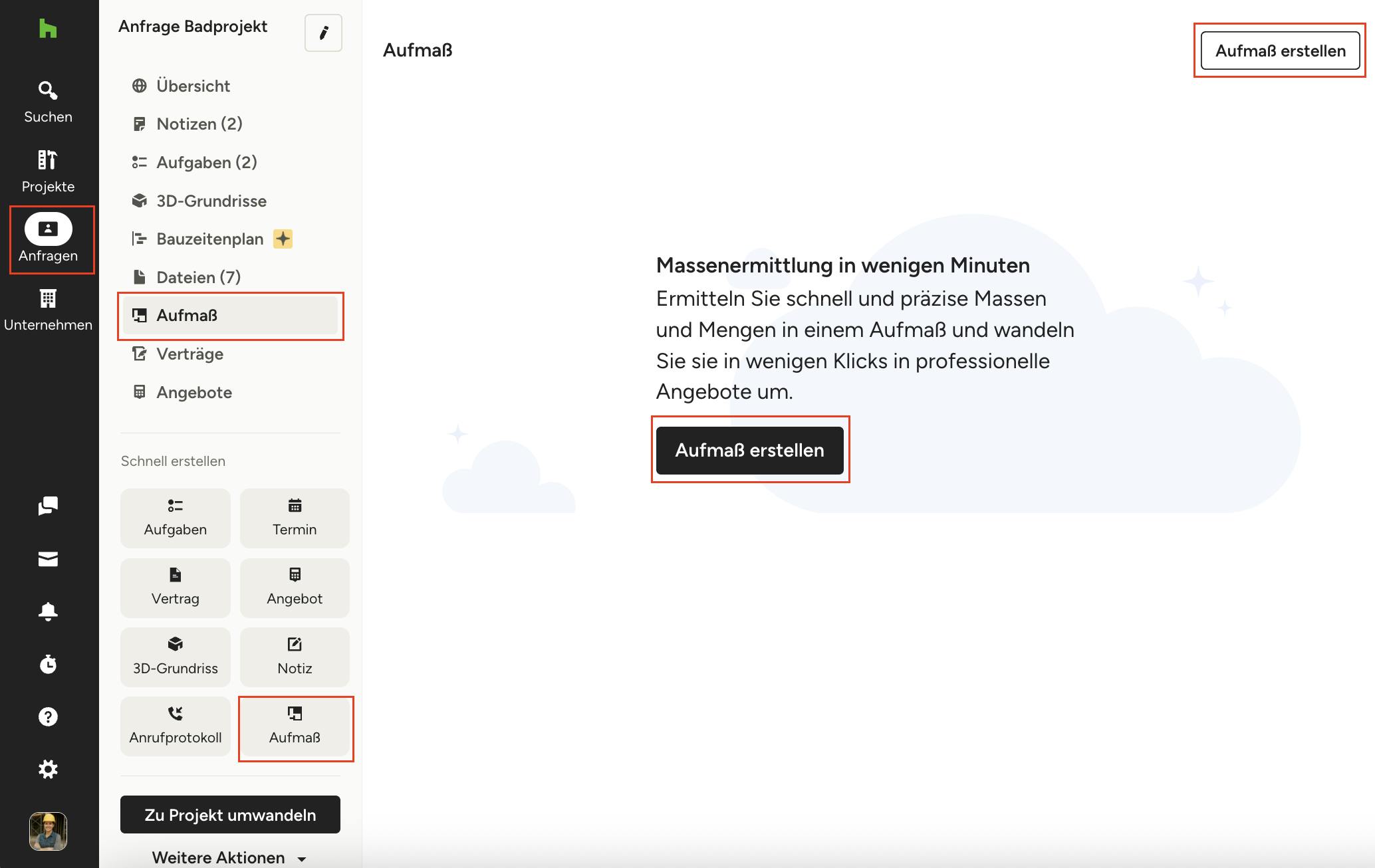Quick create a Termin
This screenshot has height=868, width=1375.
[295, 518]
